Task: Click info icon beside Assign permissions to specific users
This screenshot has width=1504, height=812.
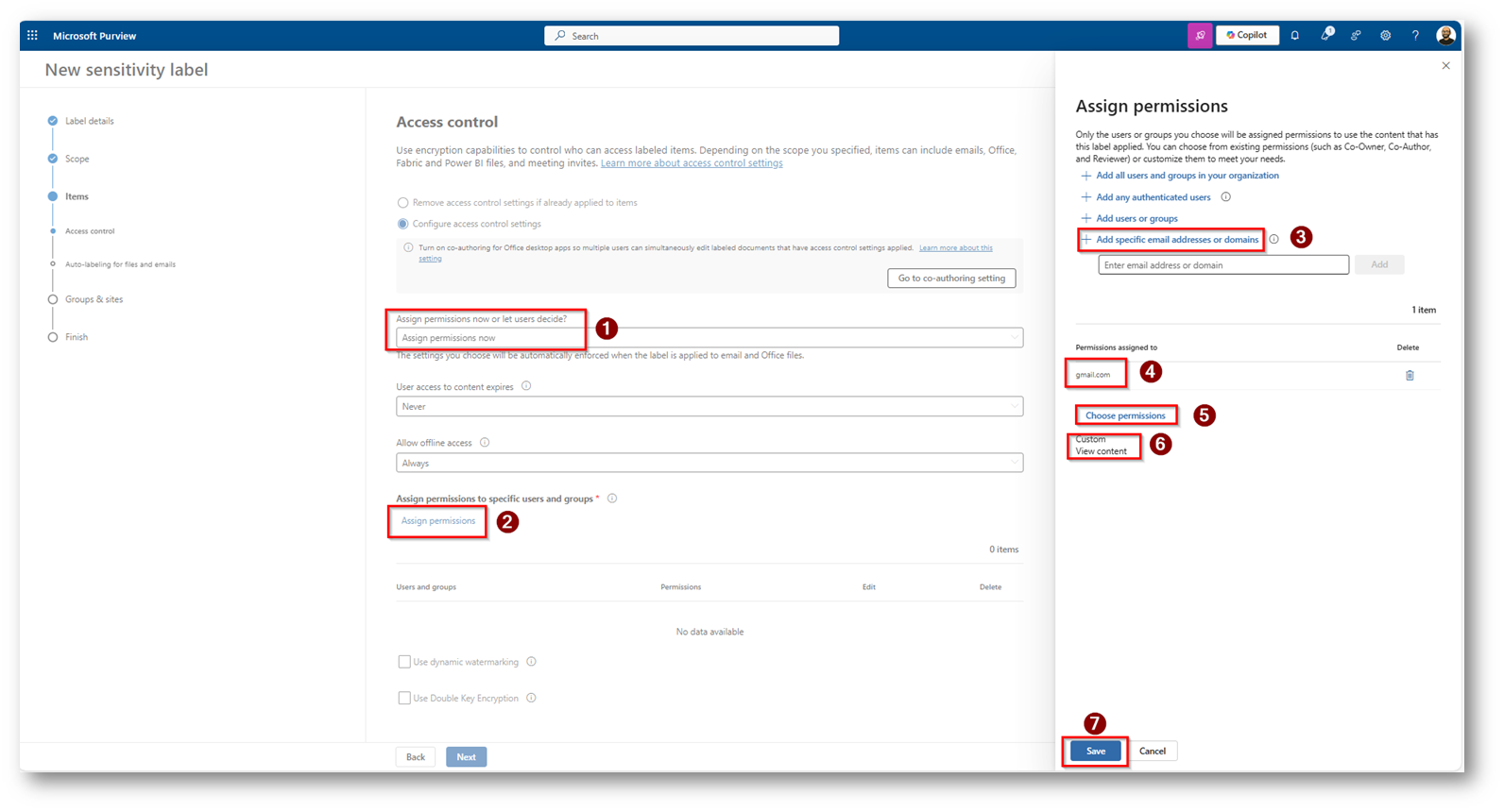Action: click(612, 499)
